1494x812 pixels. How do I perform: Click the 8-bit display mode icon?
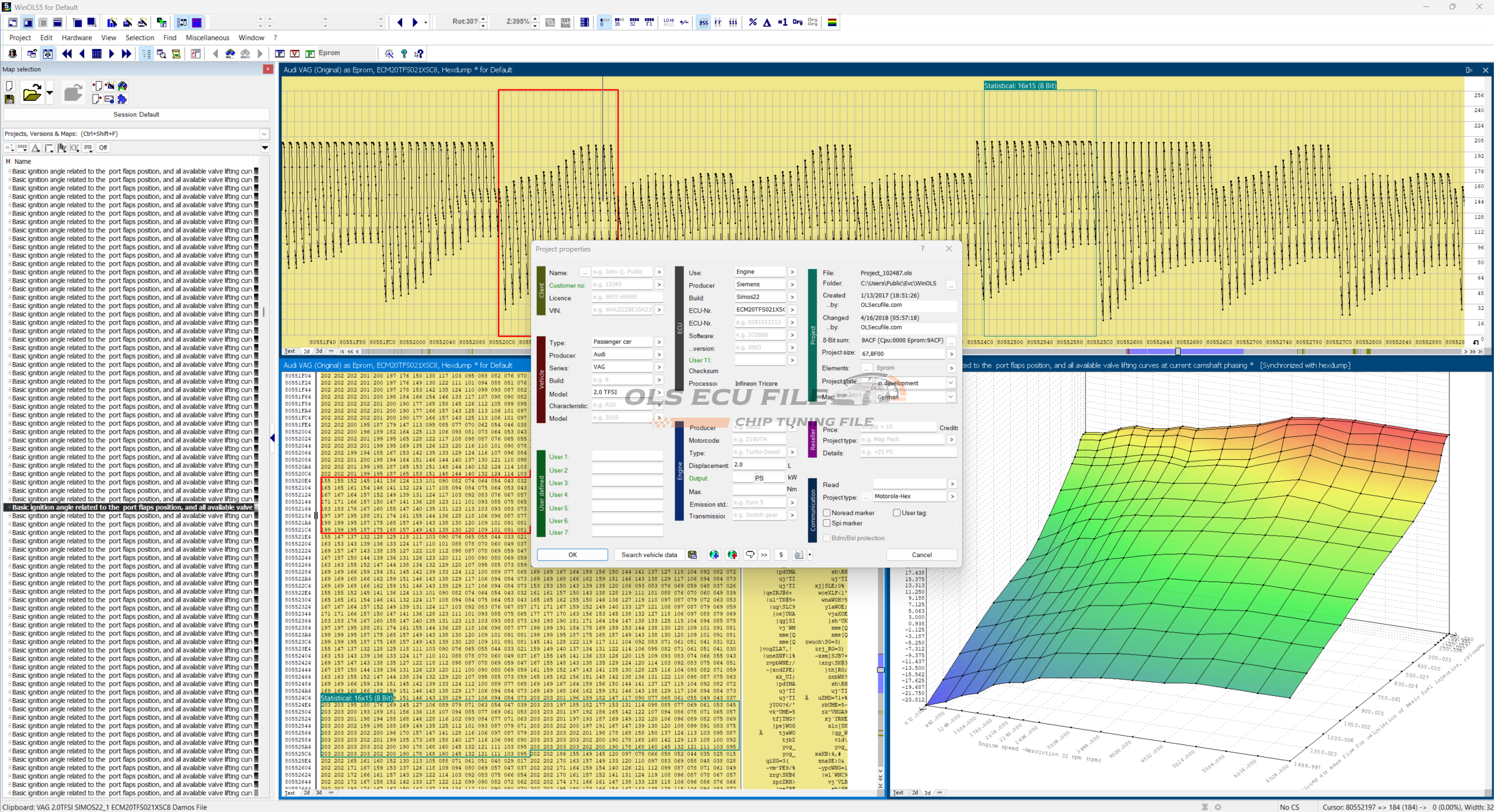[x=604, y=22]
